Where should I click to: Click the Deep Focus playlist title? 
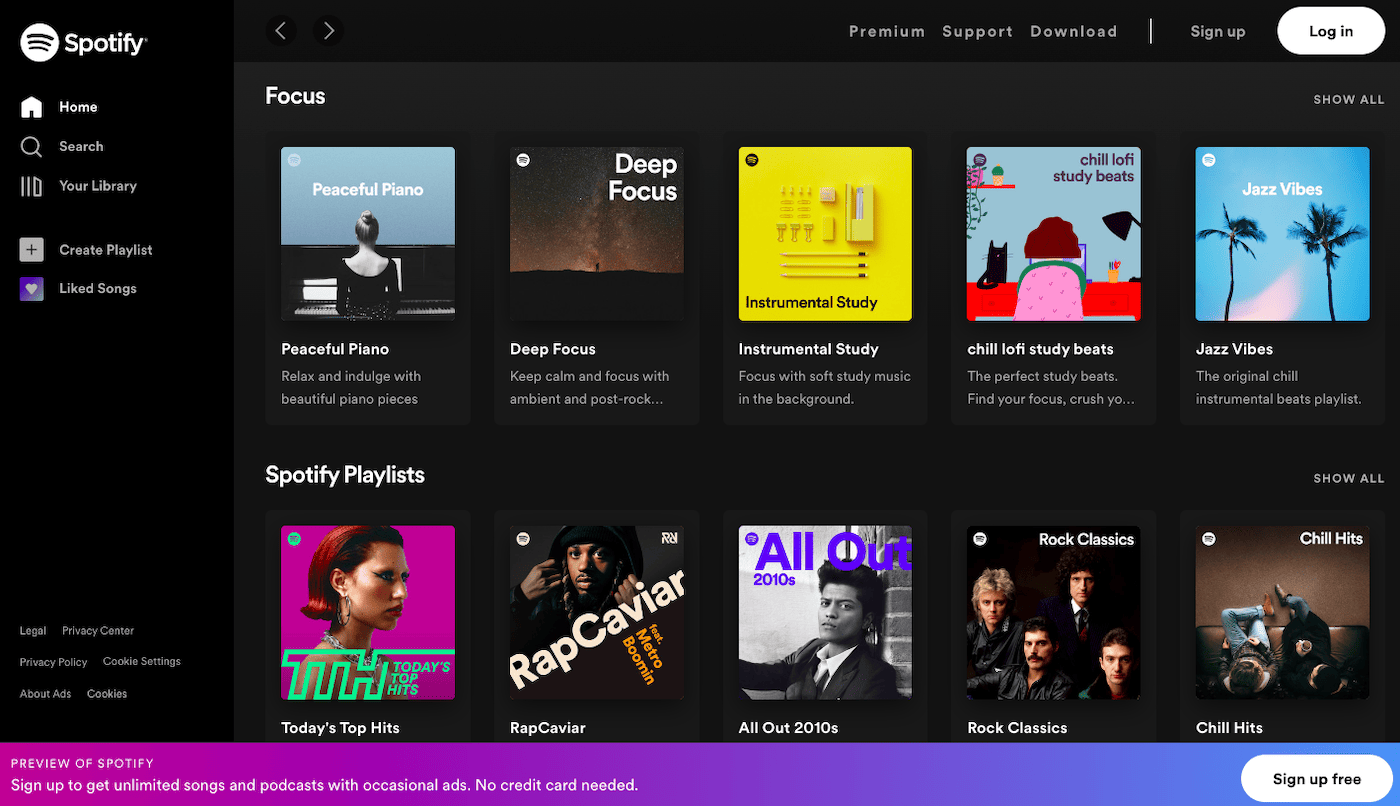(553, 349)
